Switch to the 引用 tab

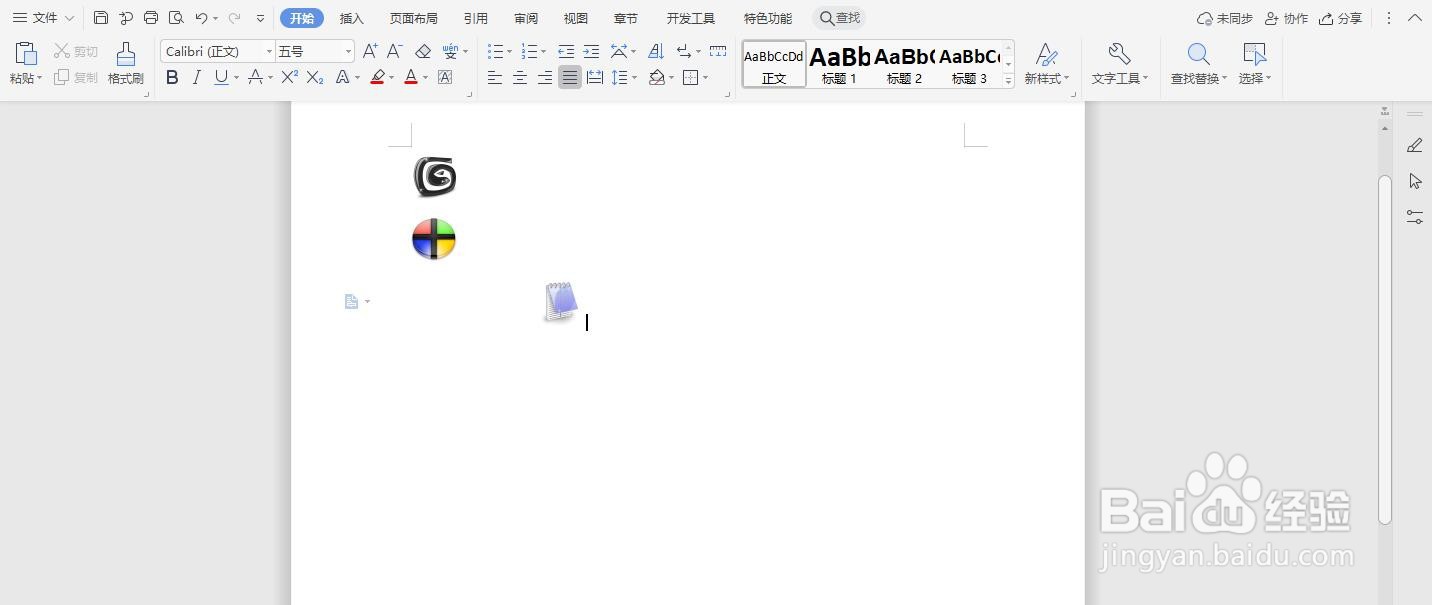point(476,18)
